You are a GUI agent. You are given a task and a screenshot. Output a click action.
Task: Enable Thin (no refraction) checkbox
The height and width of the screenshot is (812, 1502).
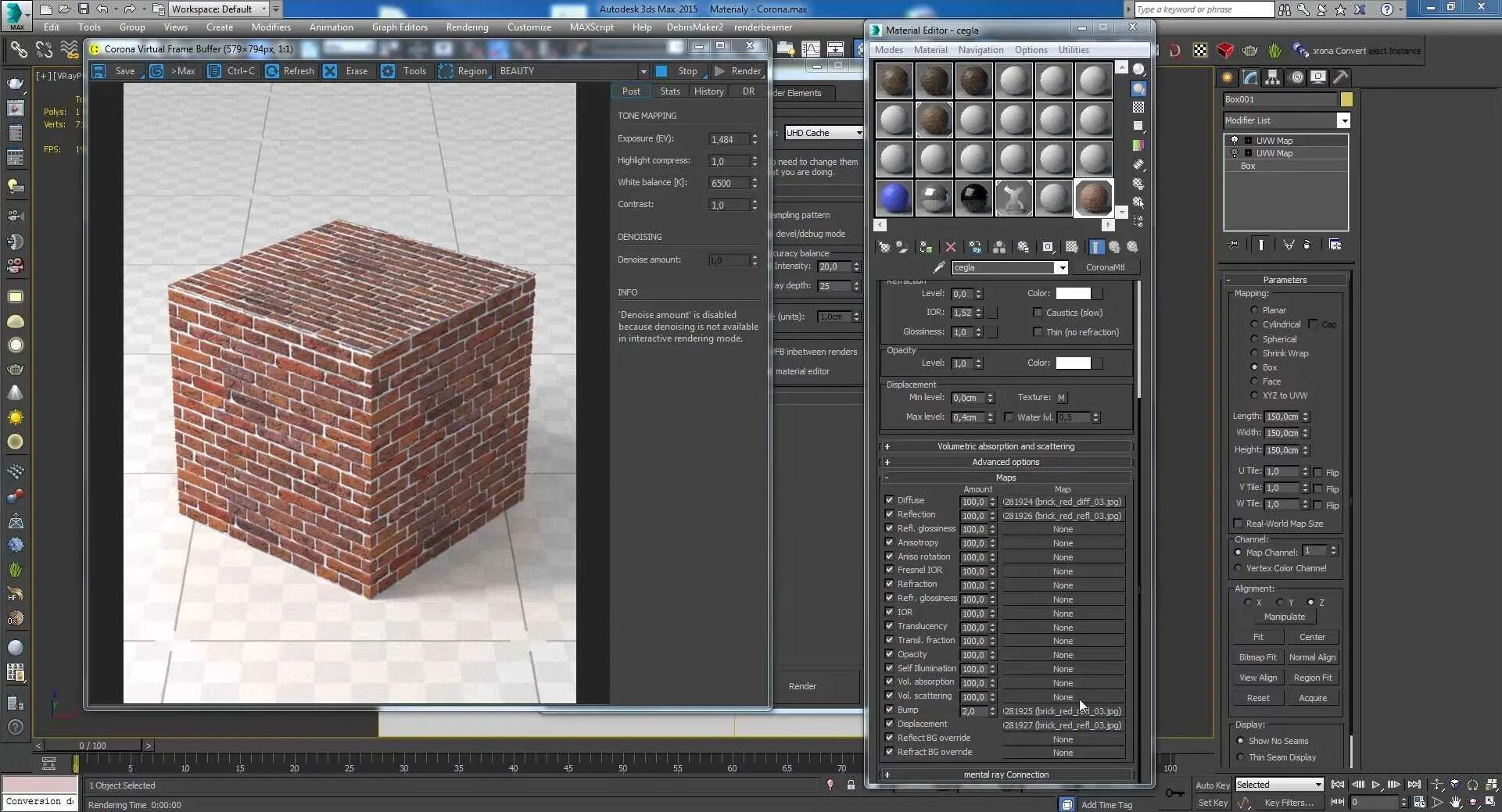click(x=1038, y=332)
